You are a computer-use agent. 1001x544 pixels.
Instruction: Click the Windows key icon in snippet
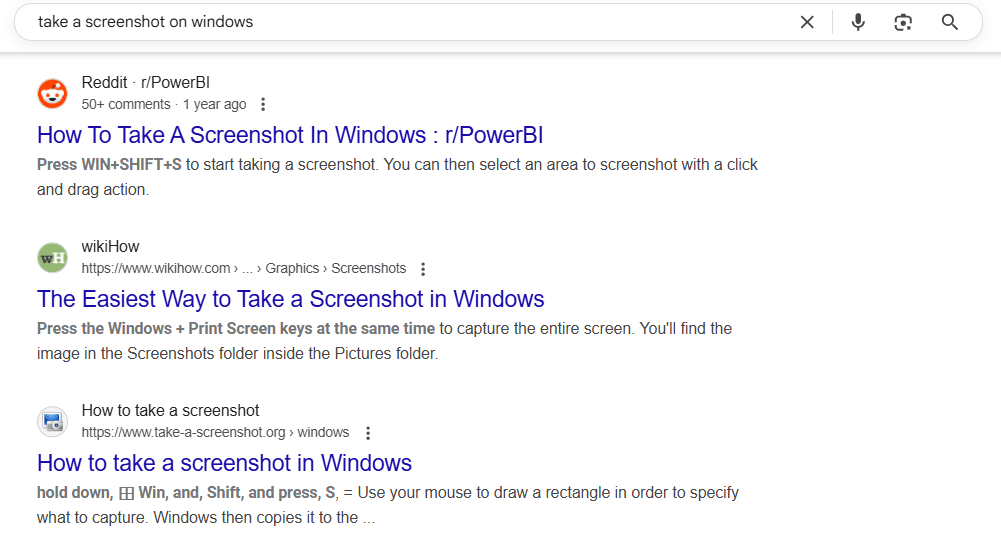click(x=126, y=494)
